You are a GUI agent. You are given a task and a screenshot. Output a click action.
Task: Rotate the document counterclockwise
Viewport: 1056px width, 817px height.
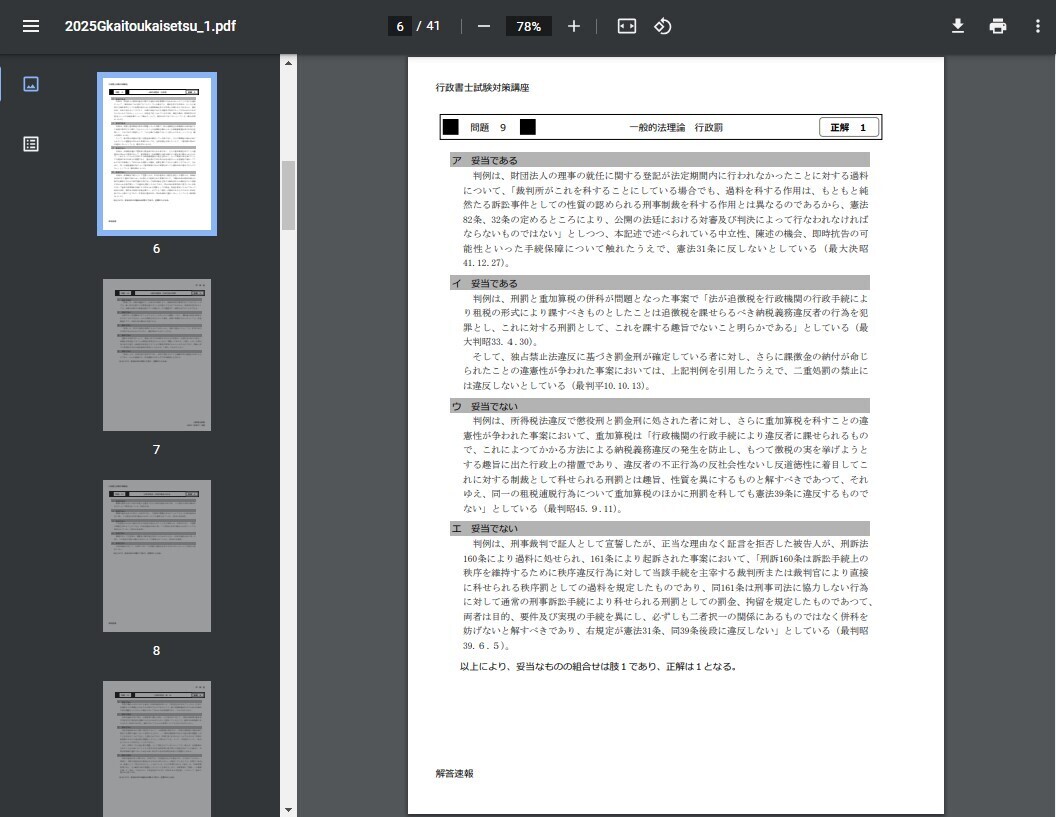coord(662,26)
